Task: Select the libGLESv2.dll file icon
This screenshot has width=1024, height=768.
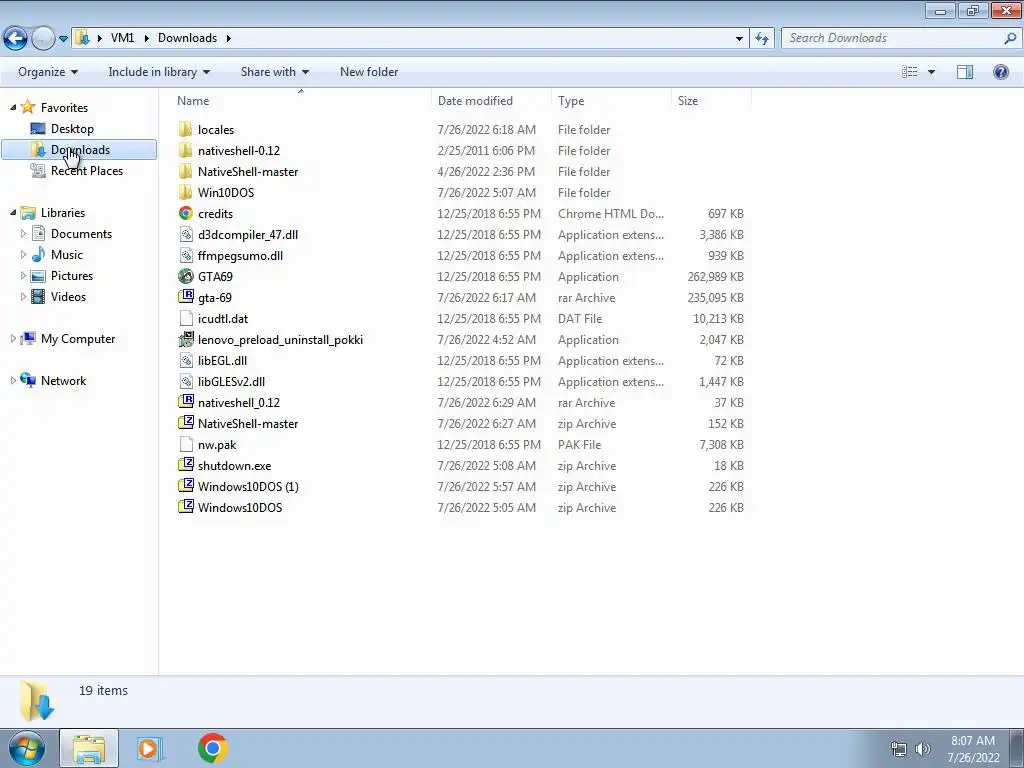Action: [185, 381]
